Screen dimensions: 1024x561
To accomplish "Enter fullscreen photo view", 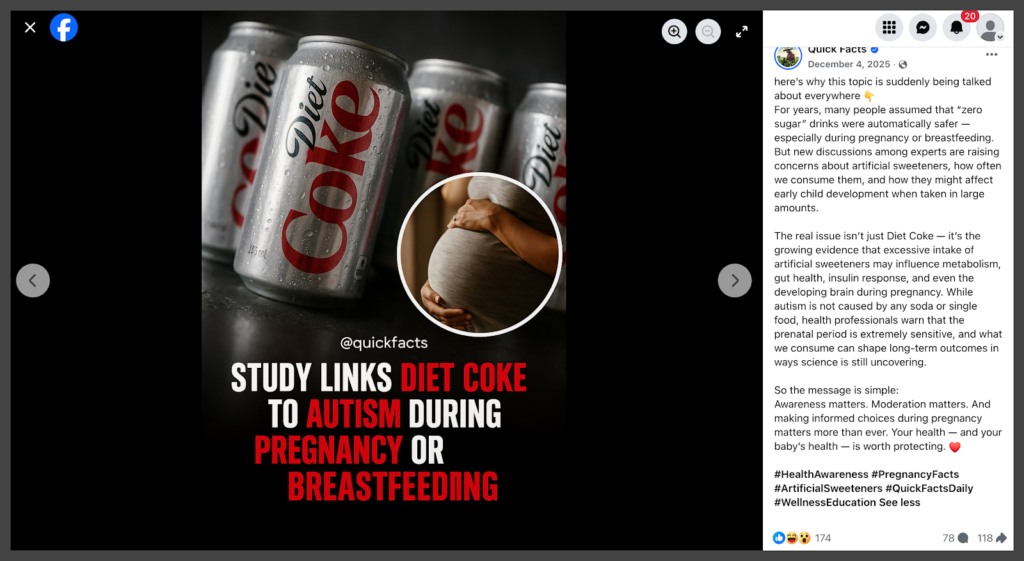I will coord(742,32).
